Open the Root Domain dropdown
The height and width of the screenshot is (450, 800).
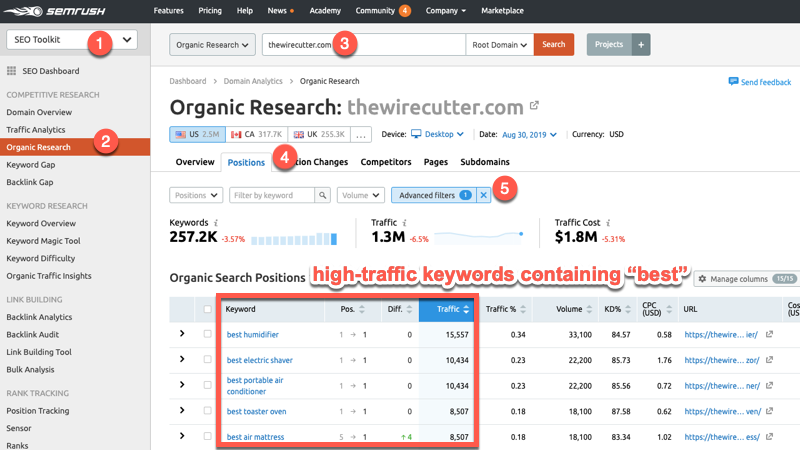499,45
